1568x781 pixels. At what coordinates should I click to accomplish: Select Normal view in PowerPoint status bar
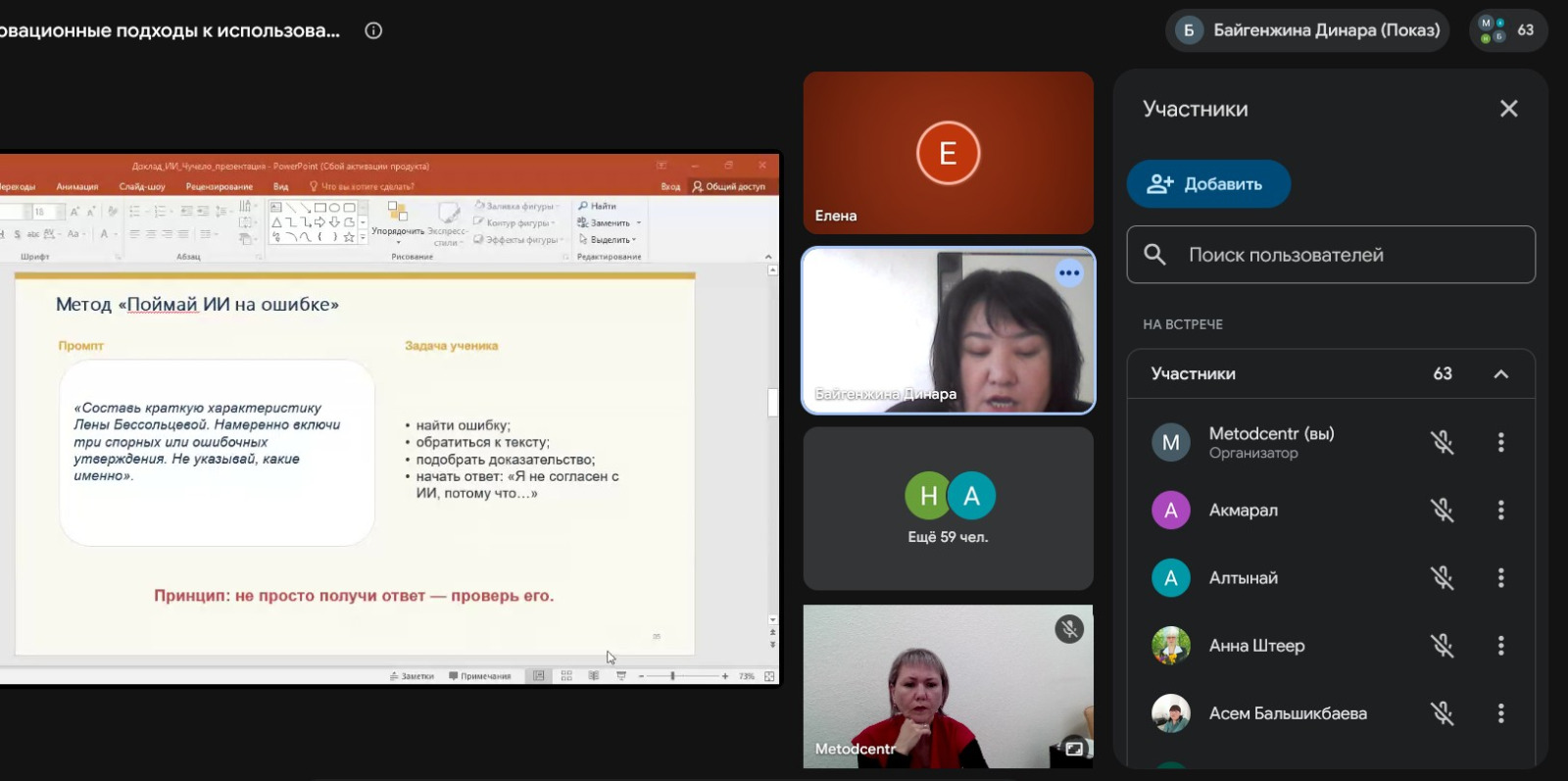tap(539, 676)
